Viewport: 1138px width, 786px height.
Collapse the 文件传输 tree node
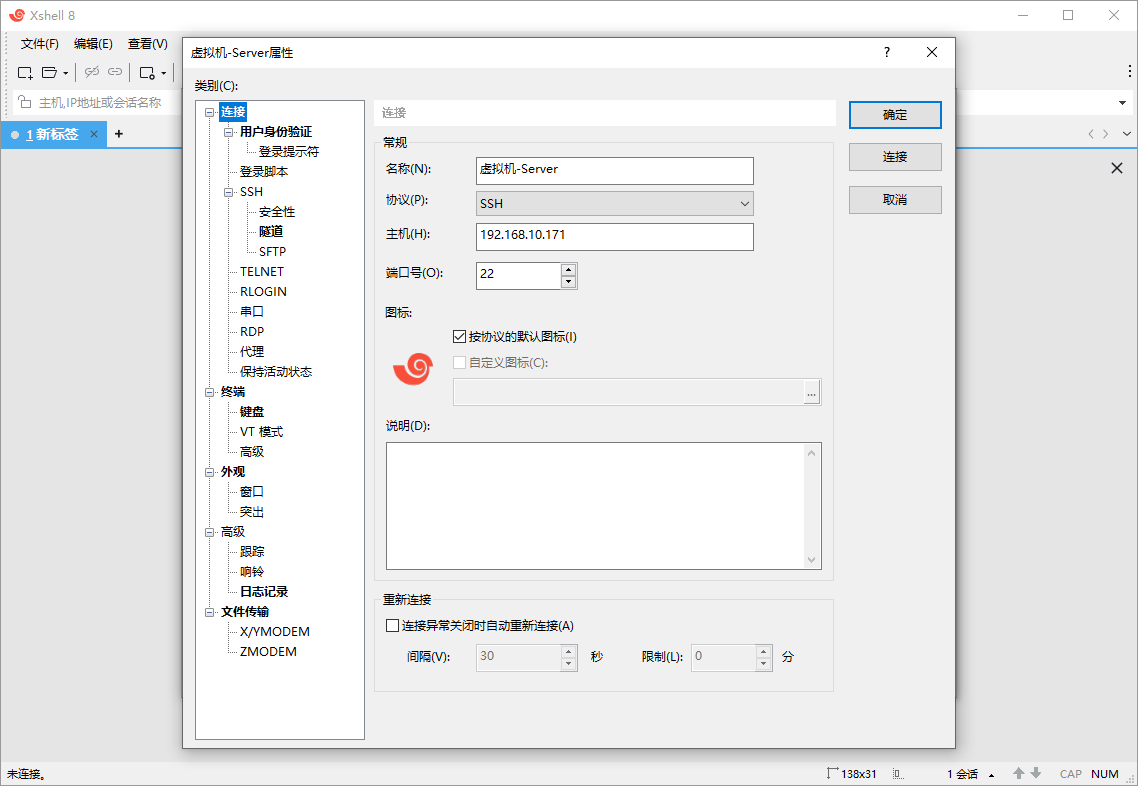click(210, 611)
